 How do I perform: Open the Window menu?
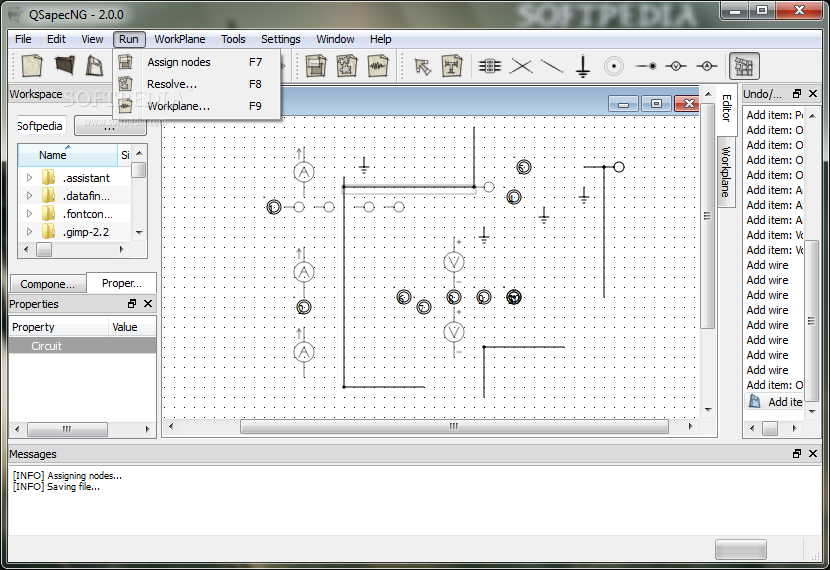coord(335,39)
